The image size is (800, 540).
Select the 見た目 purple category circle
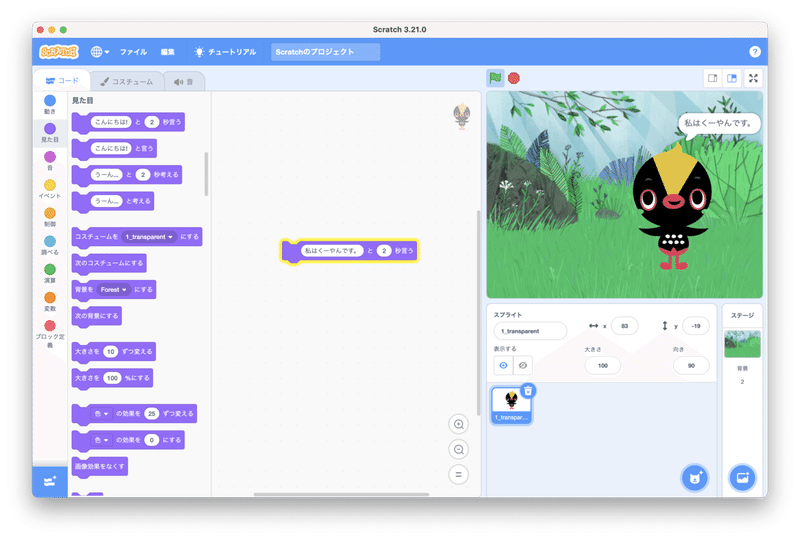pos(50,129)
